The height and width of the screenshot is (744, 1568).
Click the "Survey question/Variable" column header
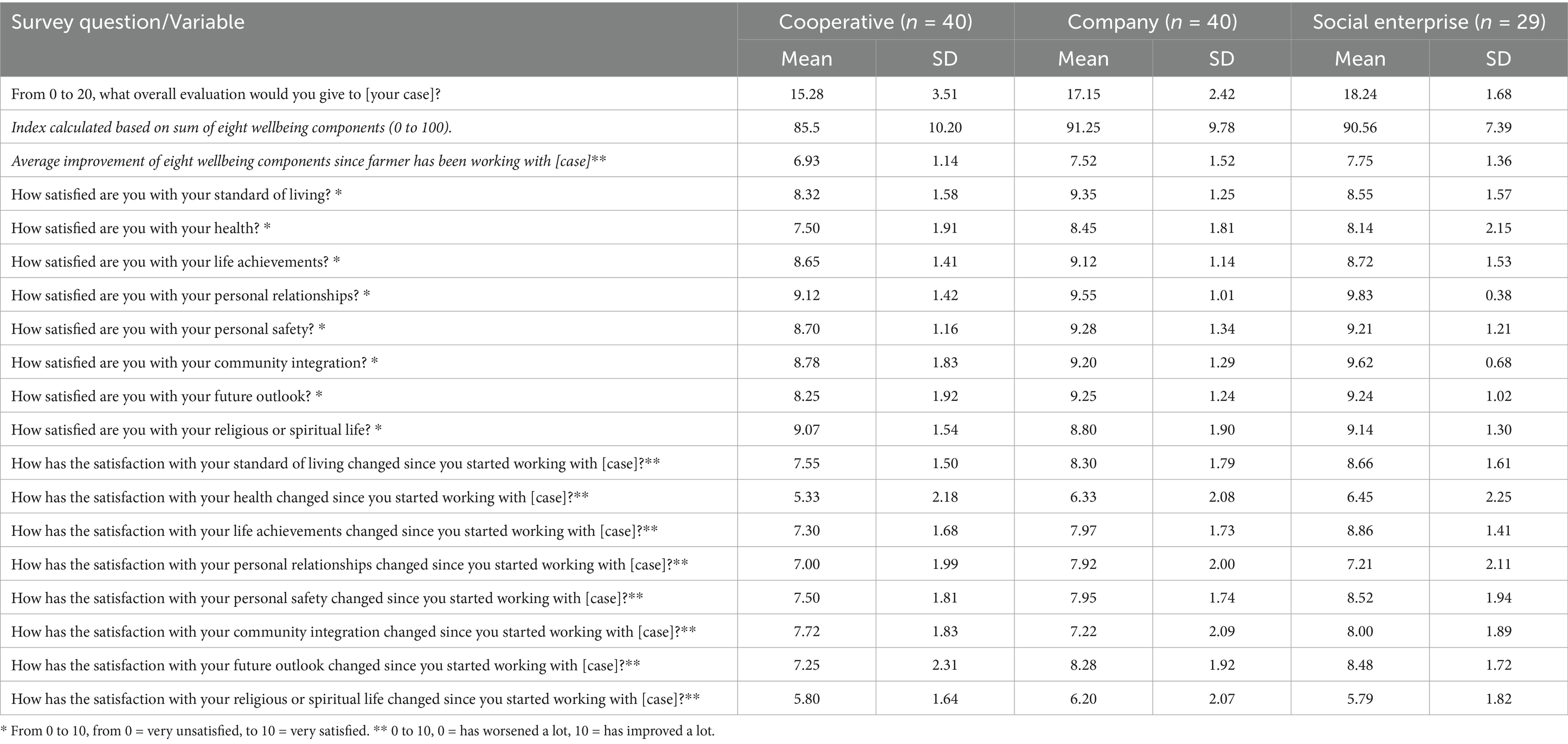tap(128, 23)
